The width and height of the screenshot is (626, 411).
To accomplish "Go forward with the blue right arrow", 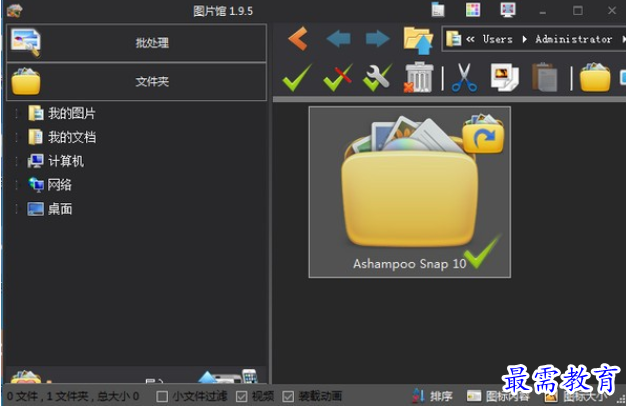I will pos(378,39).
